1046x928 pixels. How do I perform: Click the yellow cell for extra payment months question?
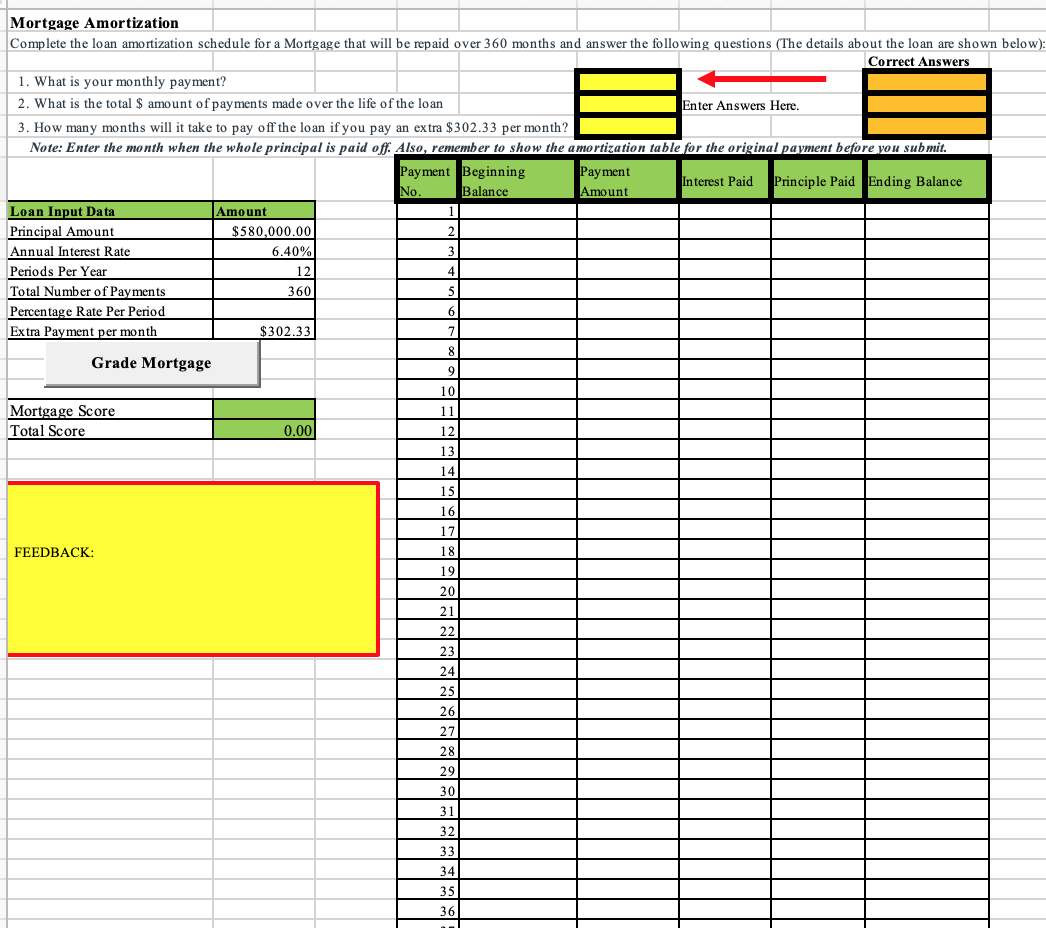click(626, 124)
